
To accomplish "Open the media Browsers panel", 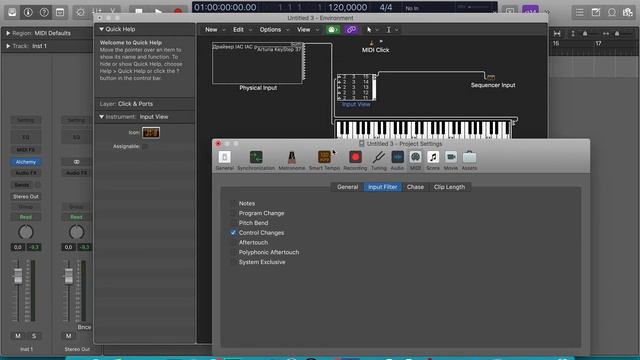I will pyautogui.click(x=627, y=12).
